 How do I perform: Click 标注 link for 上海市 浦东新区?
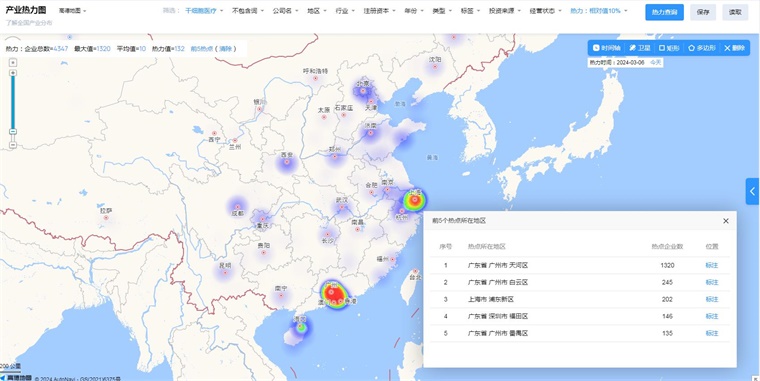pyautogui.click(x=712, y=299)
